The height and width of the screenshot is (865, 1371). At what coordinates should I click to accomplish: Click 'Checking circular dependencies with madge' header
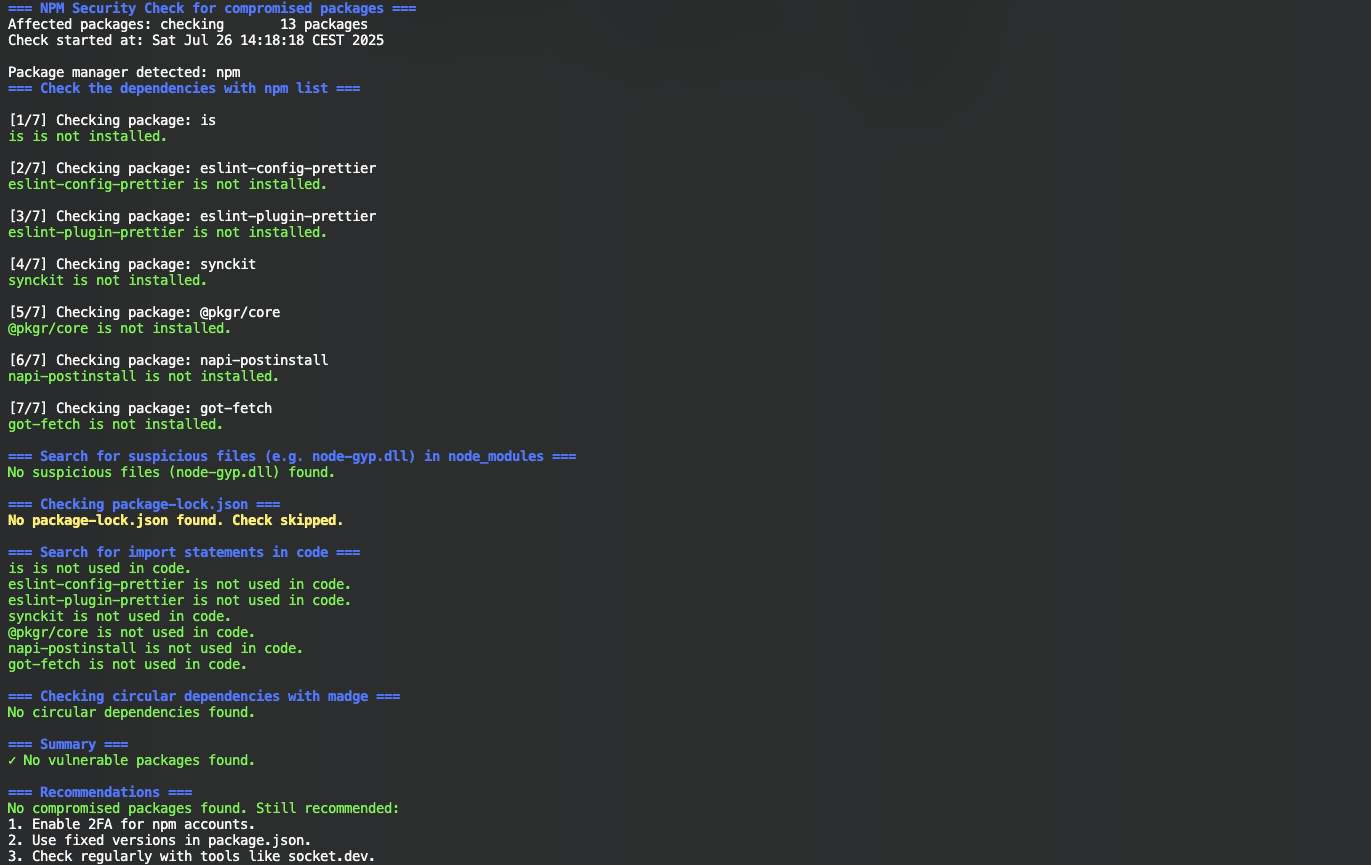204,696
